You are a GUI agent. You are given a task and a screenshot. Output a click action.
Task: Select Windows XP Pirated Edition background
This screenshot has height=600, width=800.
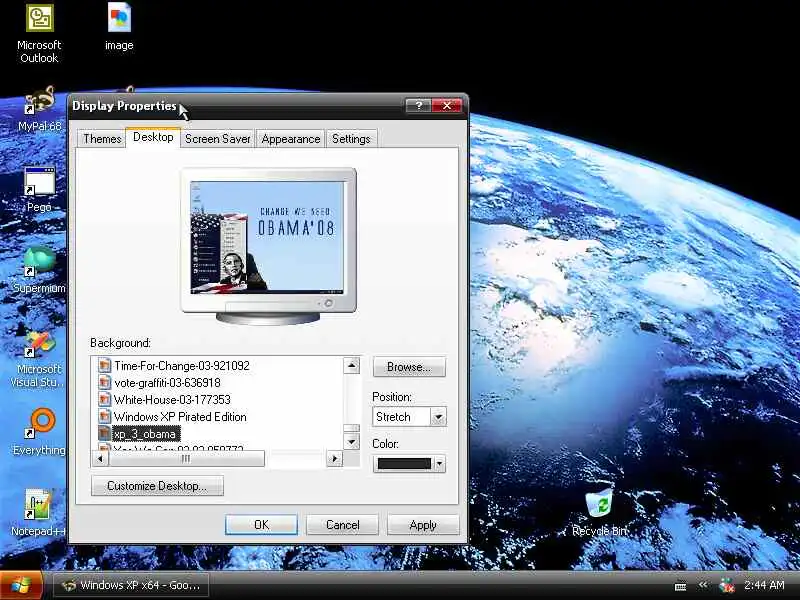pyautogui.click(x=180, y=416)
